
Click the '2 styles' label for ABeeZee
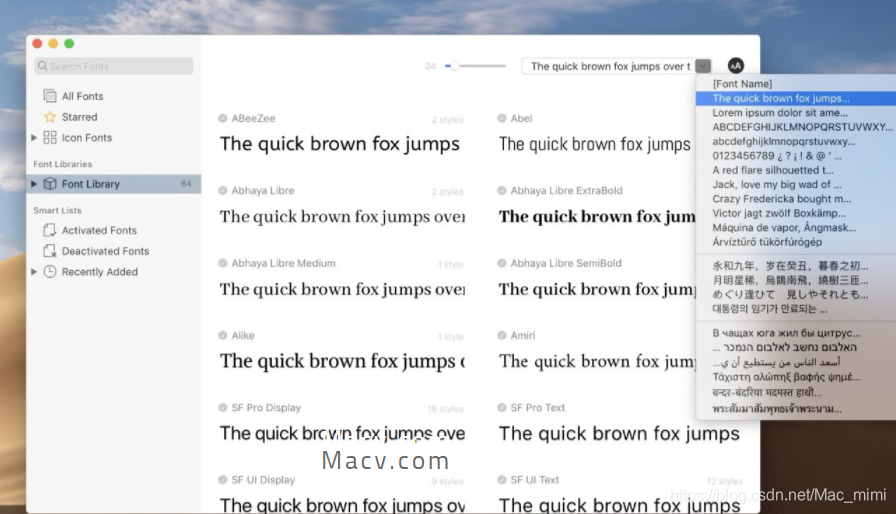coord(447,119)
